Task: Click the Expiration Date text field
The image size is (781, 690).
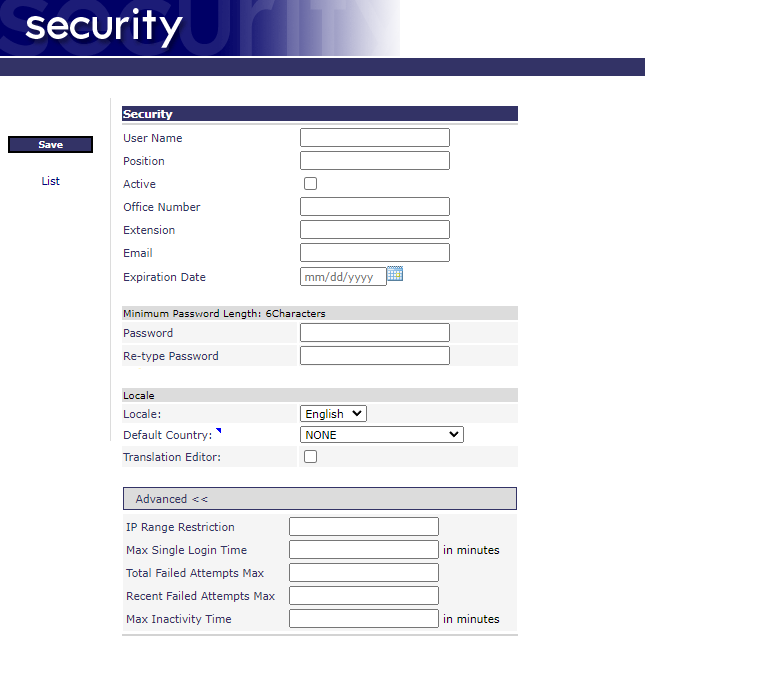Action: 342,277
